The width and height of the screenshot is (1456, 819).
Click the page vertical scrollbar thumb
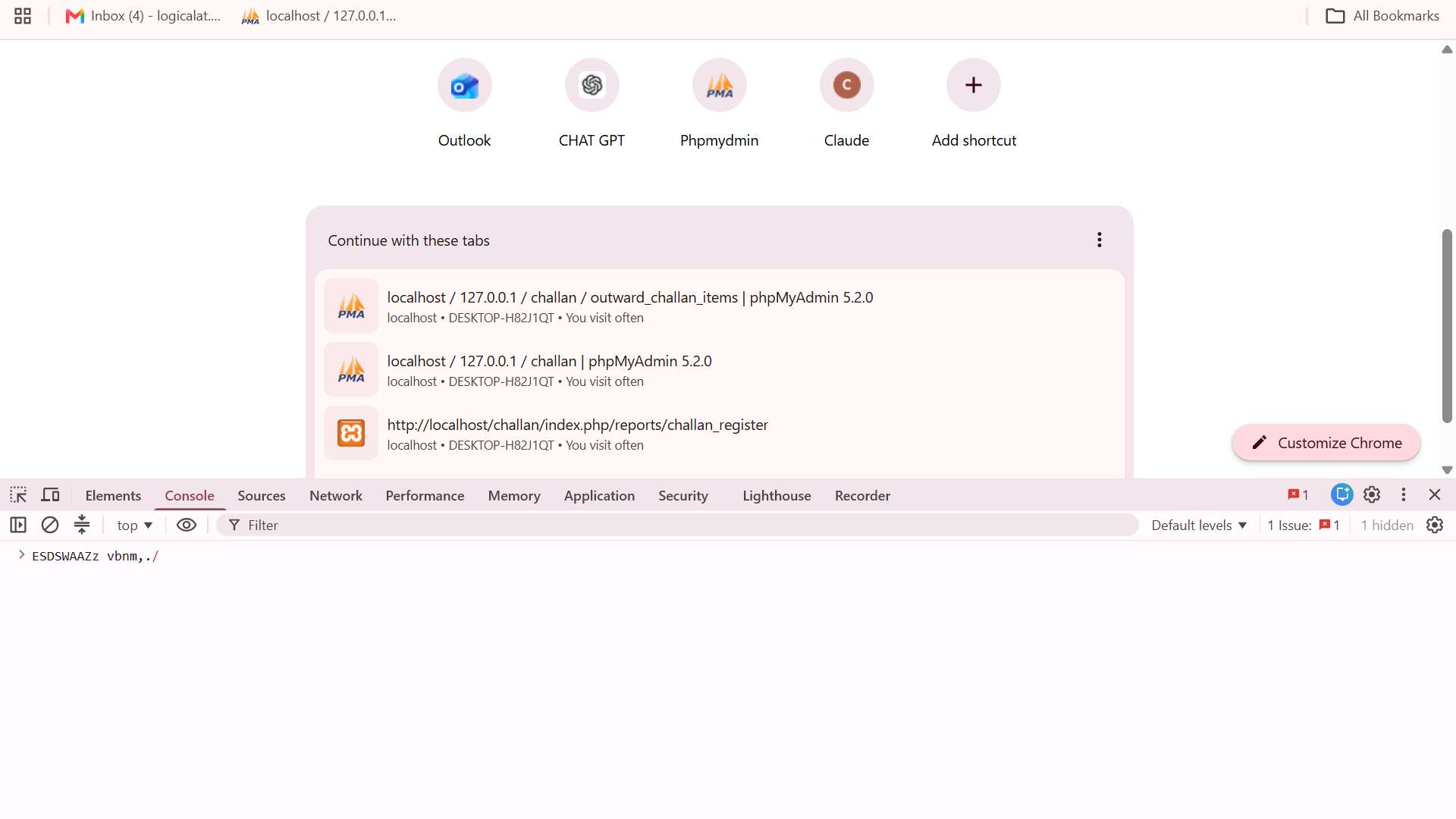tap(1447, 326)
